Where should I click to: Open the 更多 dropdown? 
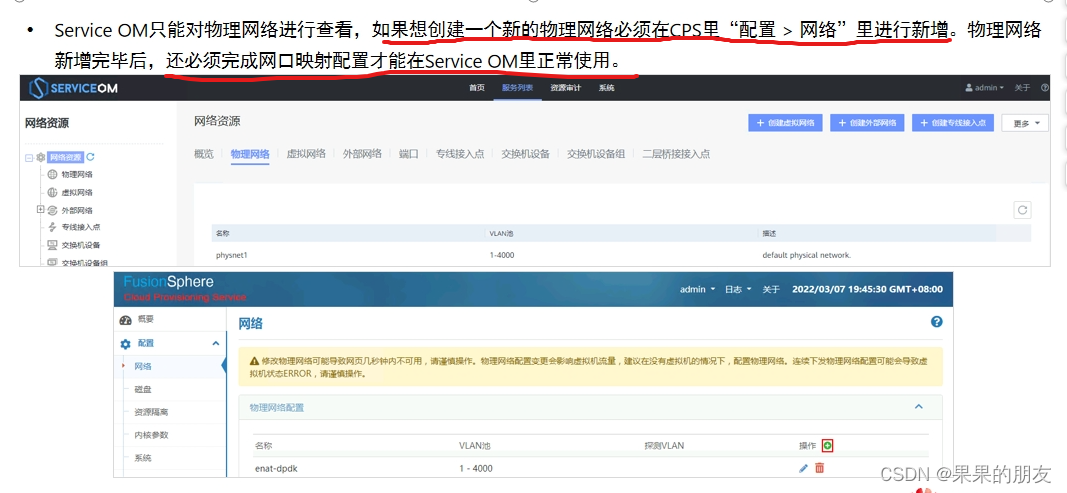1025,123
